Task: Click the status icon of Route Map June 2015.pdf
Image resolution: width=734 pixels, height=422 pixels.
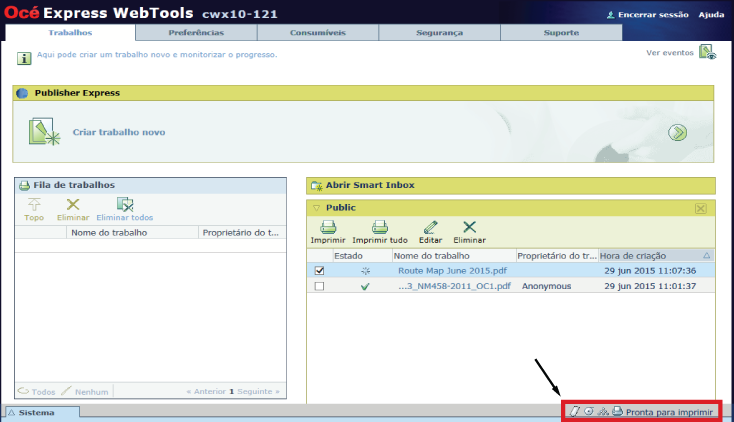Action: pyautogui.click(x=366, y=271)
